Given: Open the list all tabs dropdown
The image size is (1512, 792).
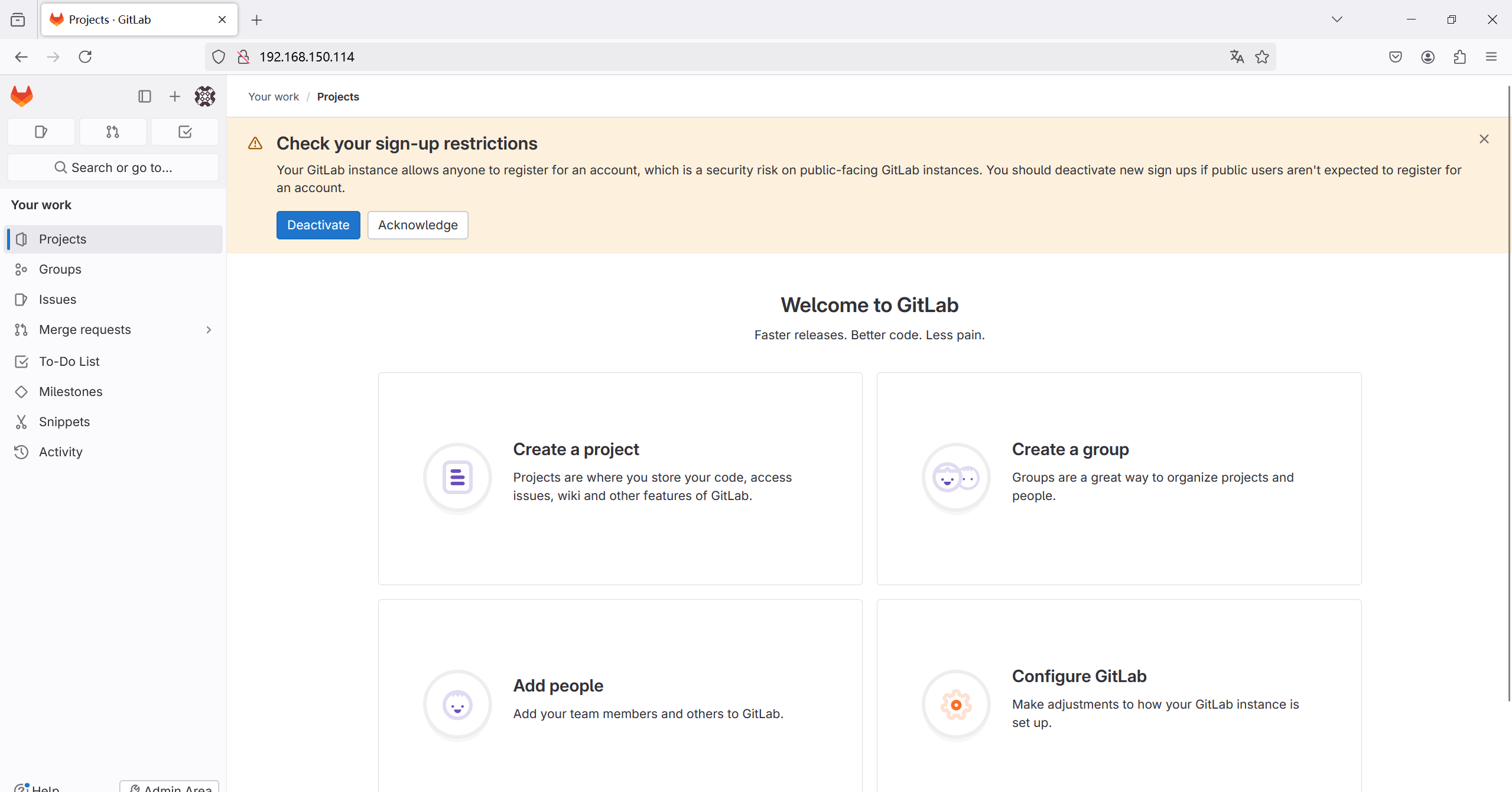Looking at the screenshot, I should (x=1337, y=20).
